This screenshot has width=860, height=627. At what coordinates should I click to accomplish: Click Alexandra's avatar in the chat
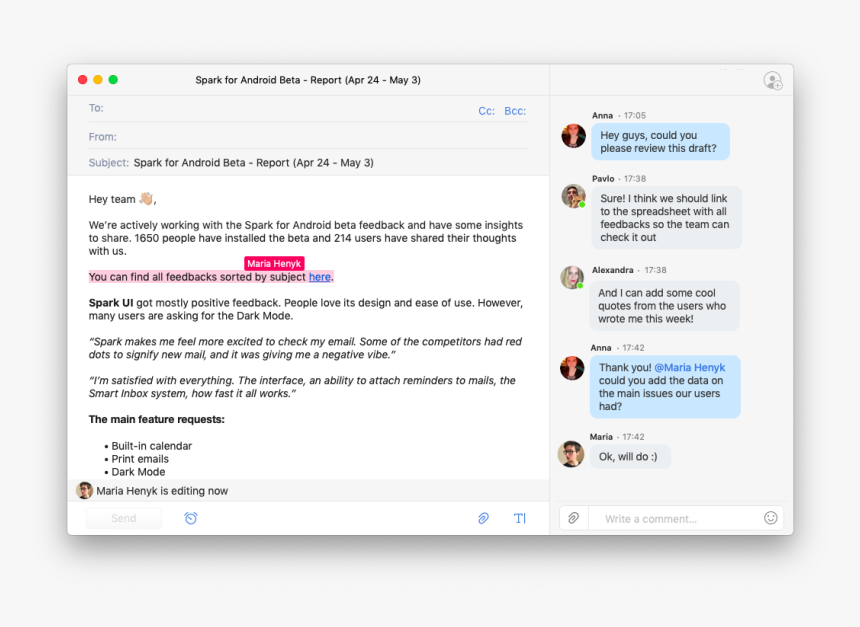[572, 278]
